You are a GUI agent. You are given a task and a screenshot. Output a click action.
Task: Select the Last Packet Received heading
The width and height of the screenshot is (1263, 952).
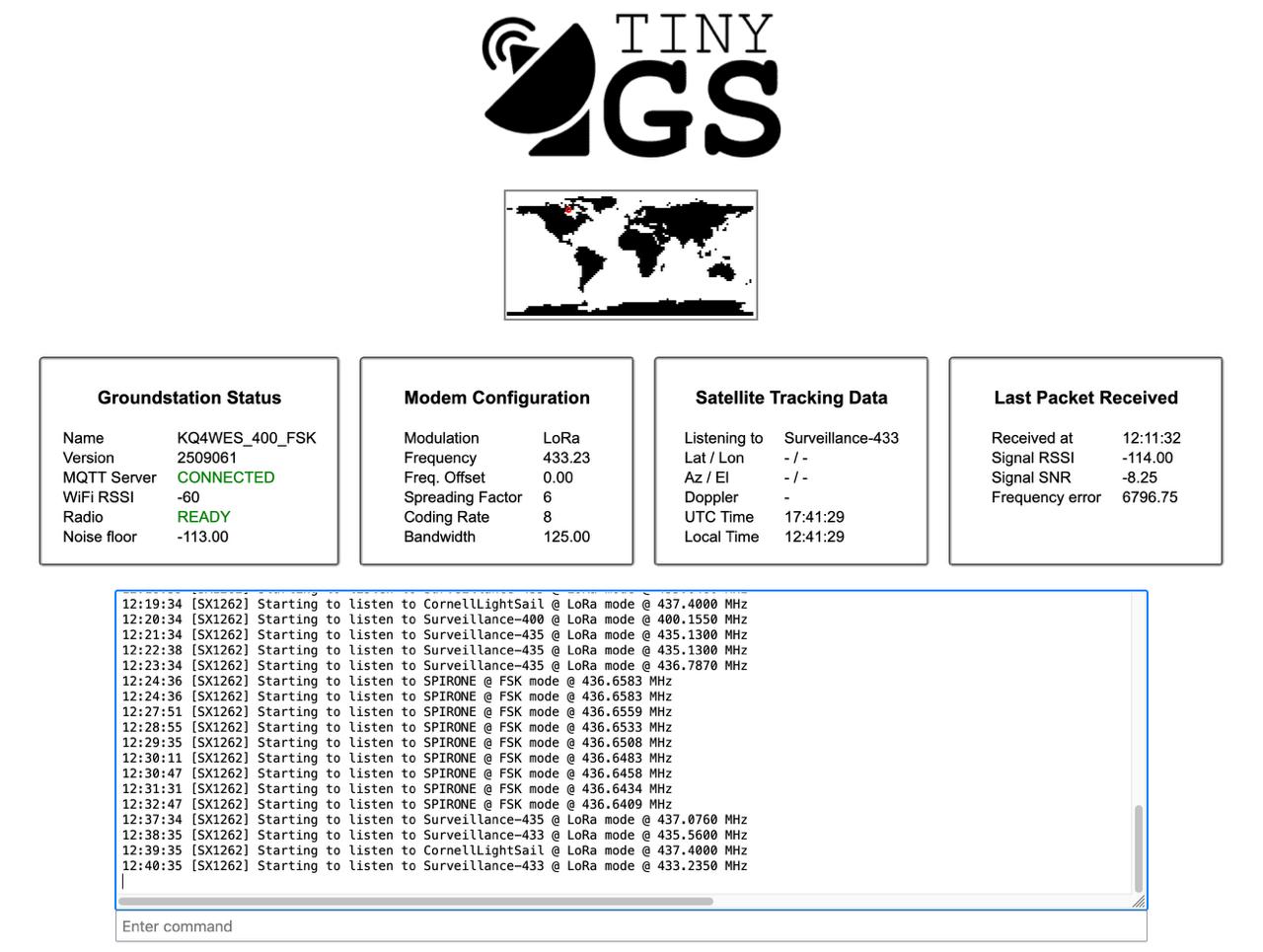coord(1085,398)
